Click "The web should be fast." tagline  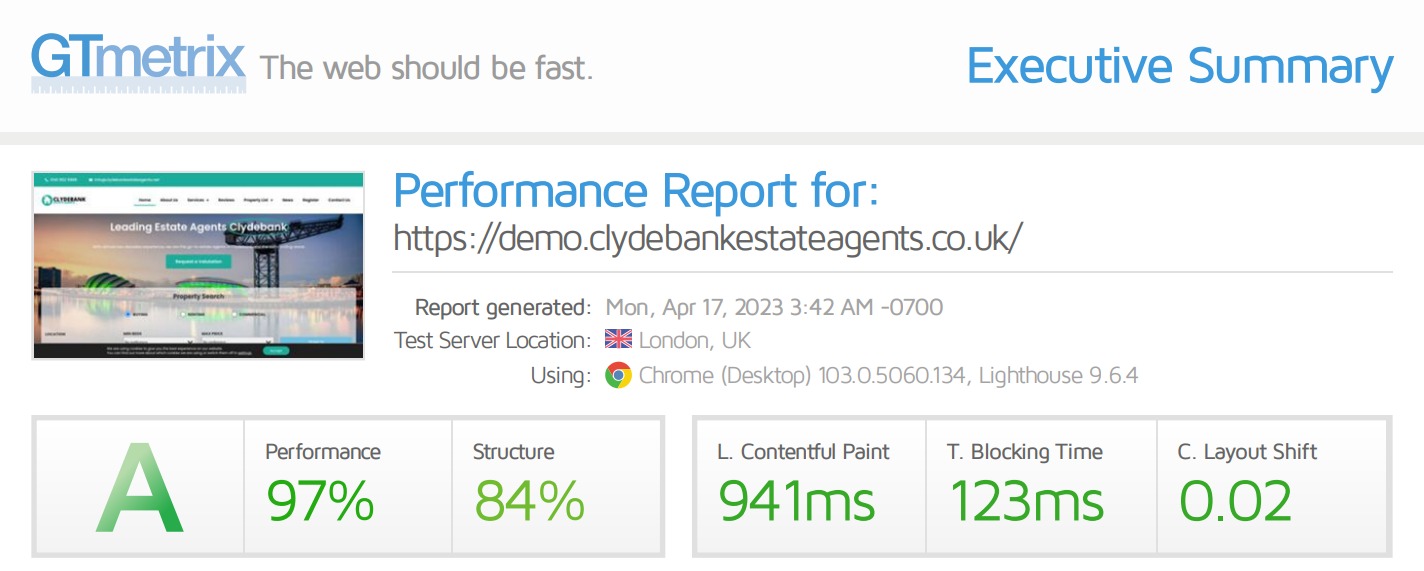coord(426,68)
